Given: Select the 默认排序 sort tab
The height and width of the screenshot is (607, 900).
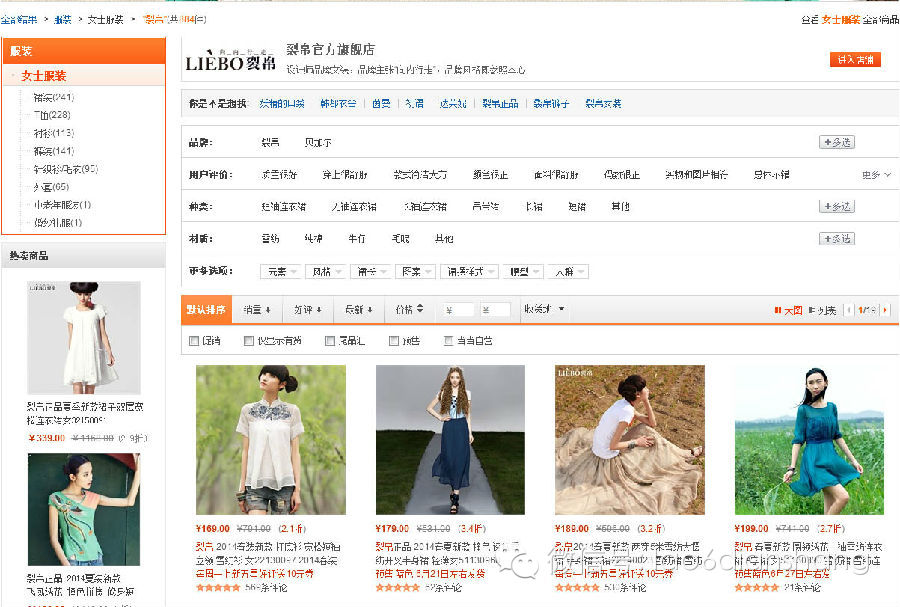Looking at the screenshot, I should [x=206, y=310].
